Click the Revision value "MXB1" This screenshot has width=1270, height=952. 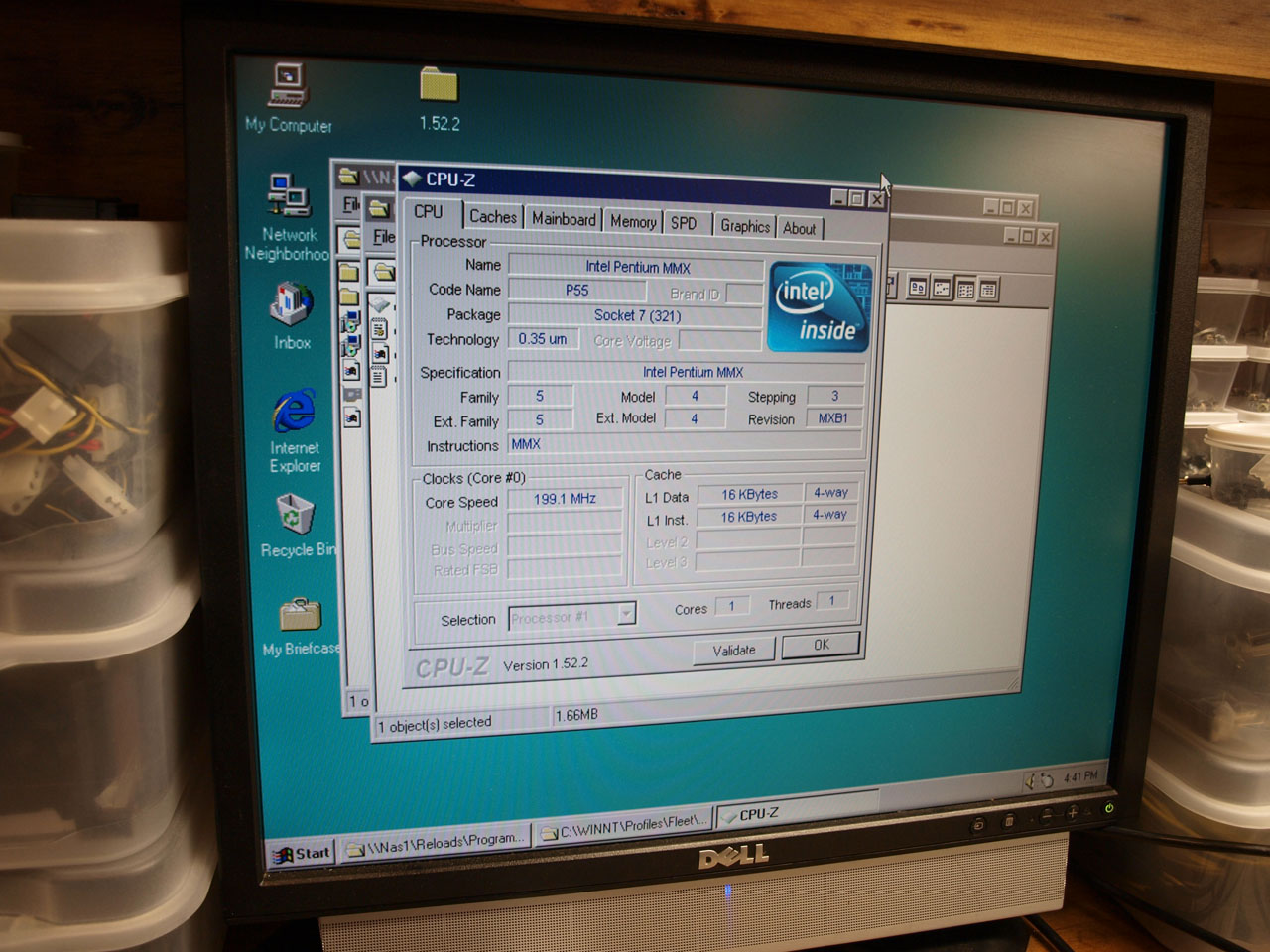point(833,418)
